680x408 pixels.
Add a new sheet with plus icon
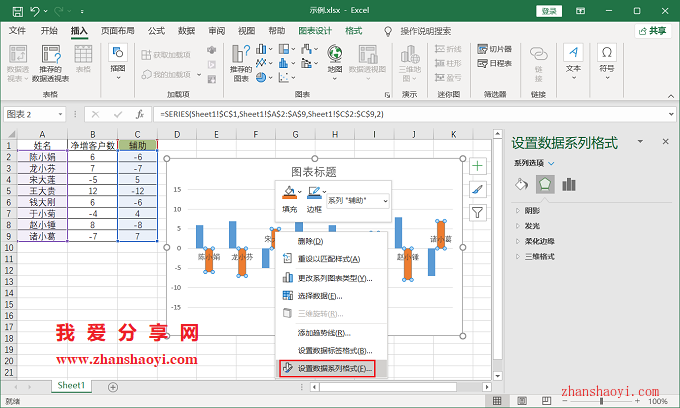113,387
